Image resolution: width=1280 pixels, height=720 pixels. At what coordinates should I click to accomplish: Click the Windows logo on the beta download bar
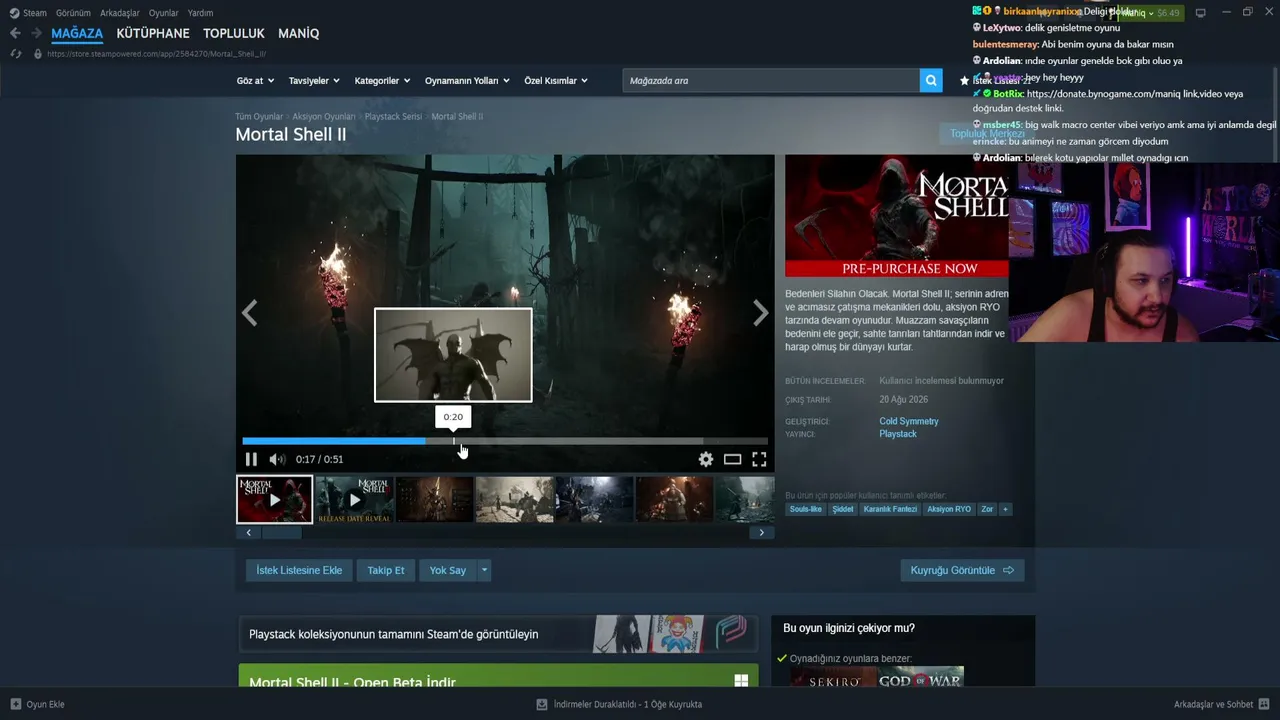(741, 681)
